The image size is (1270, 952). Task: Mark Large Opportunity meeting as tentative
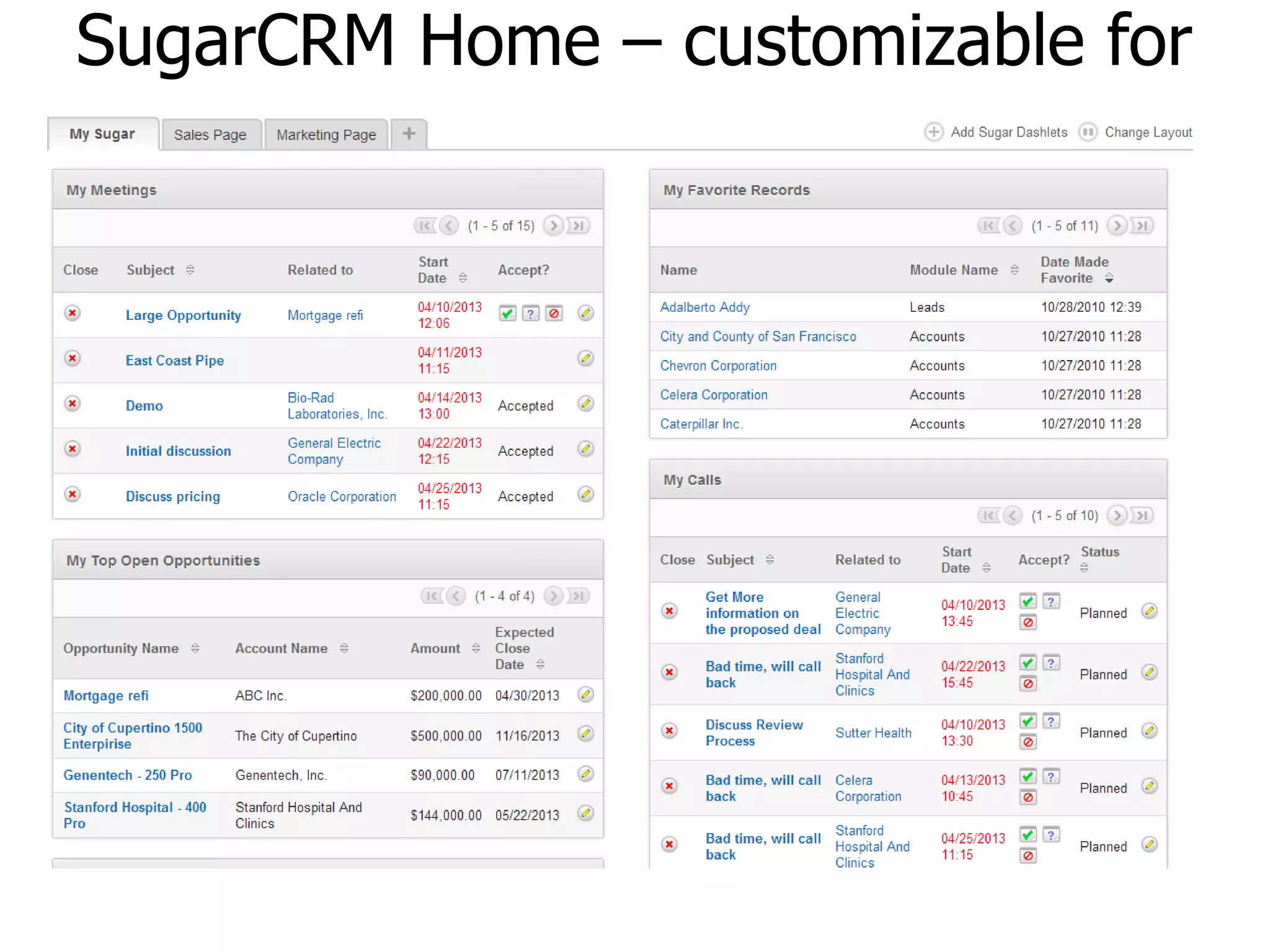pyautogui.click(x=531, y=314)
